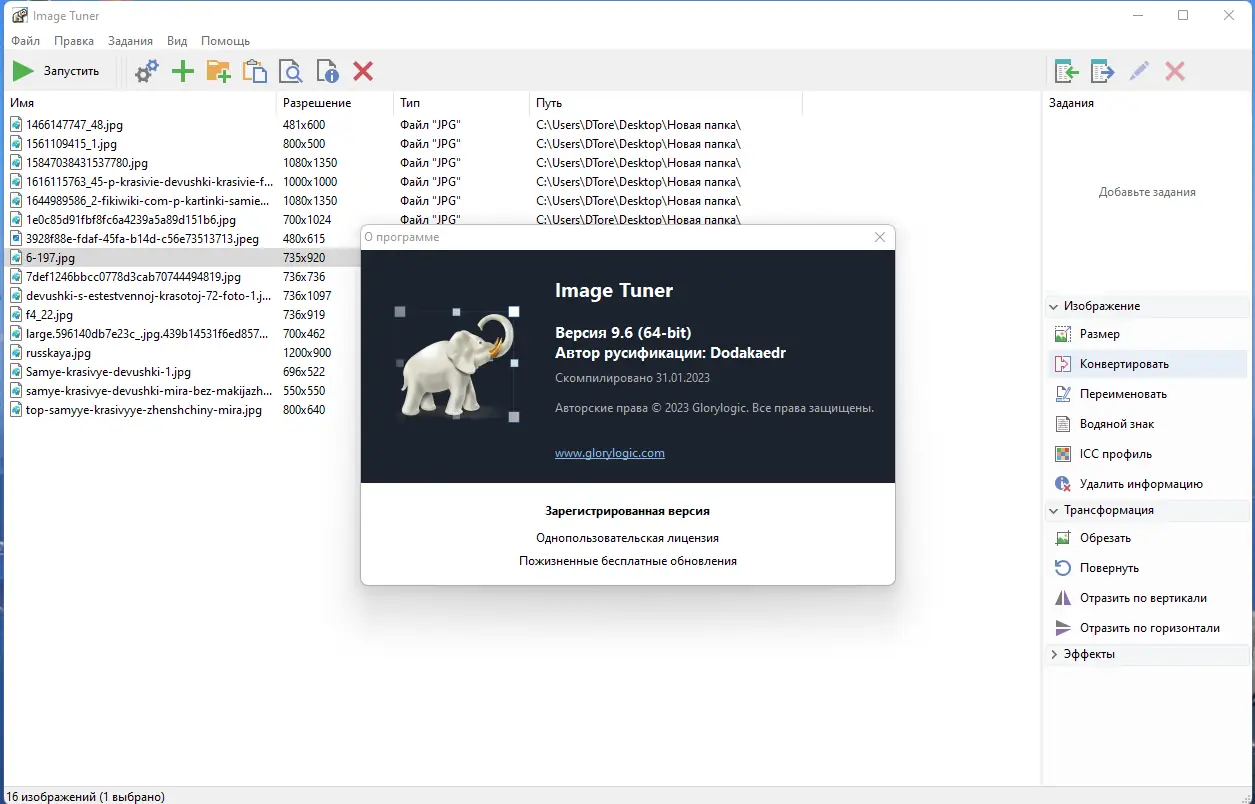Select the Повернуть transformation
1255x804 pixels.
[1112, 567]
